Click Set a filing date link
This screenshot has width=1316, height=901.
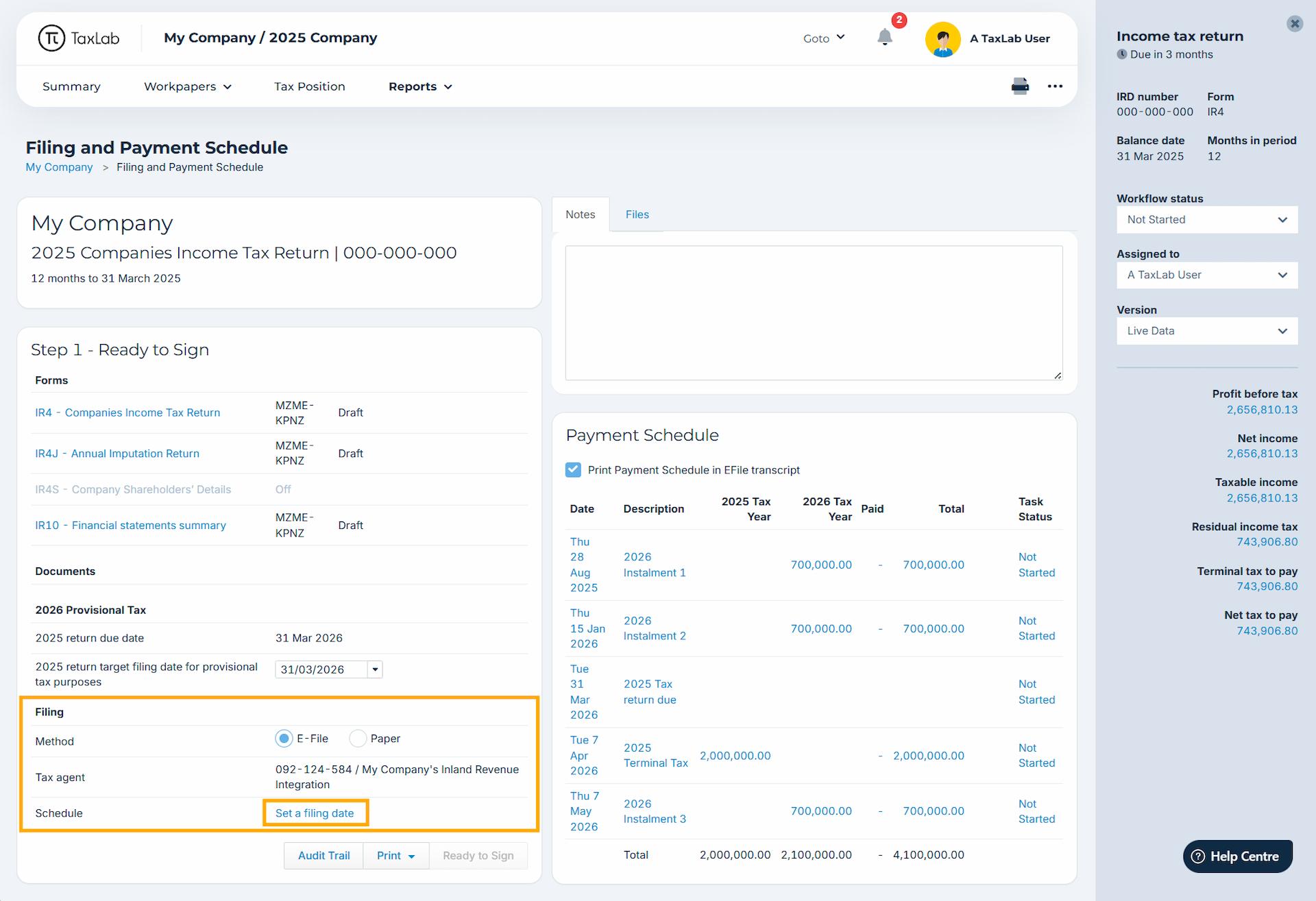(x=315, y=813)
